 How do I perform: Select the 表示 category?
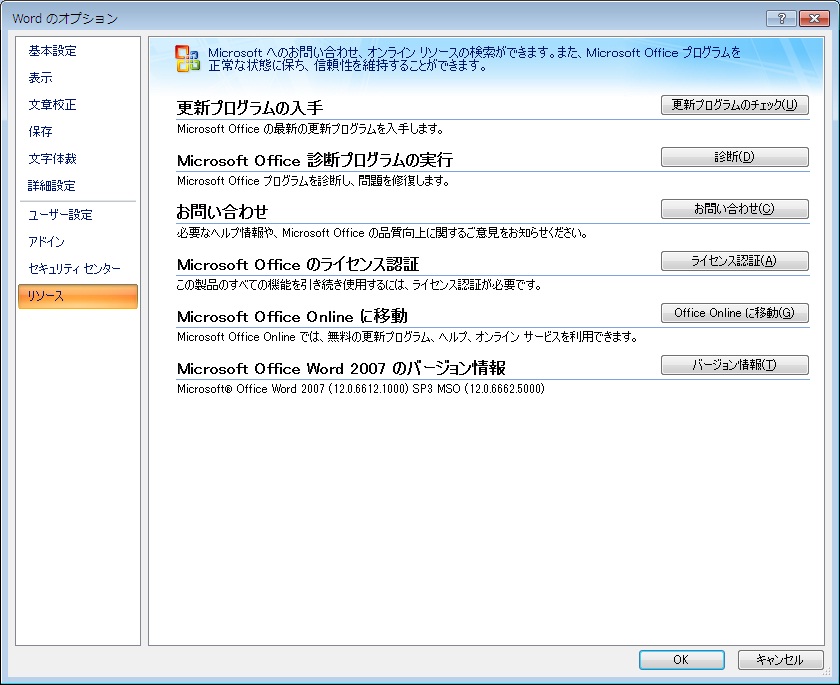pyautogui.click(x=41, y=78)
